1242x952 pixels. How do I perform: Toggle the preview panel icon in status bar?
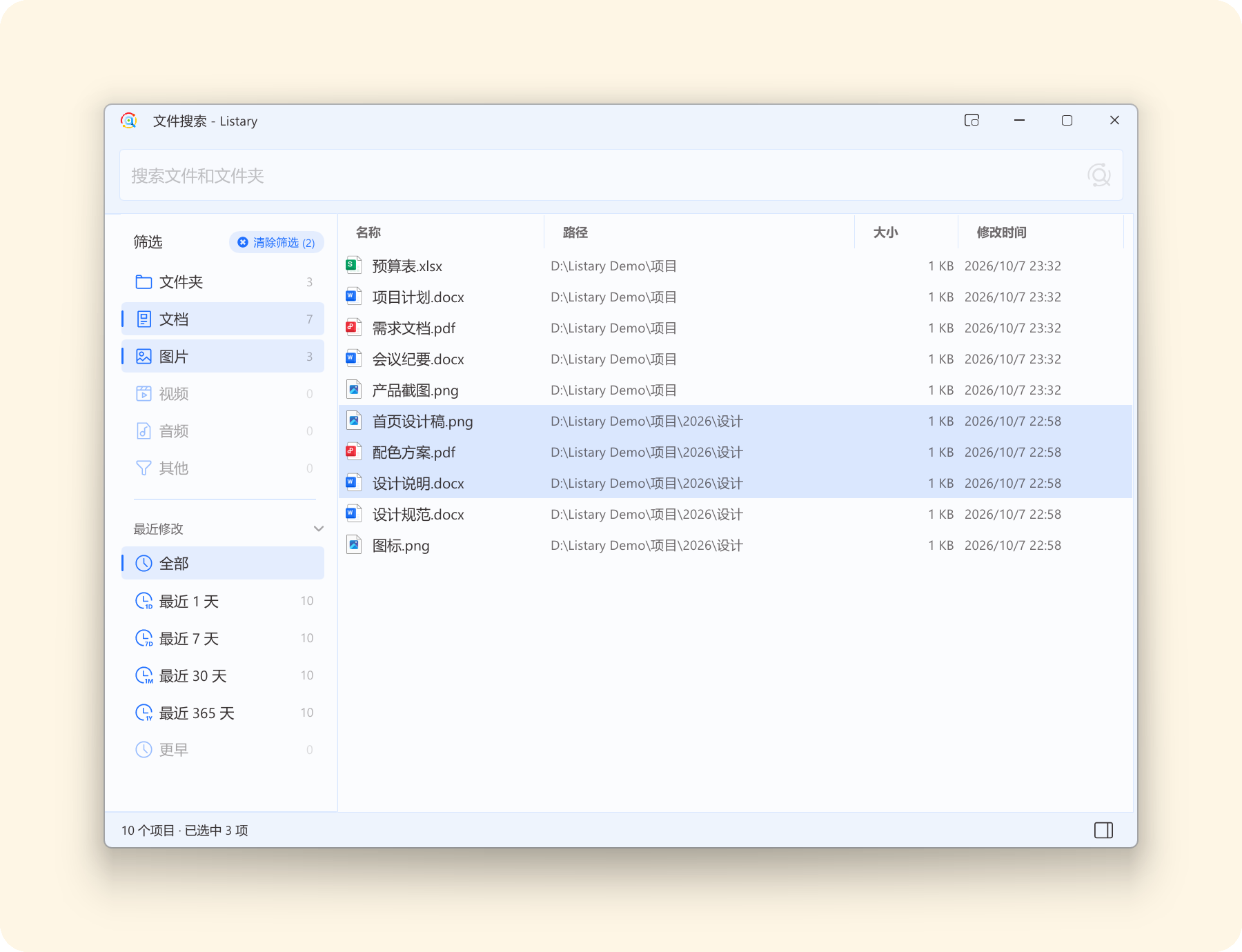[x=1103, y=830]
